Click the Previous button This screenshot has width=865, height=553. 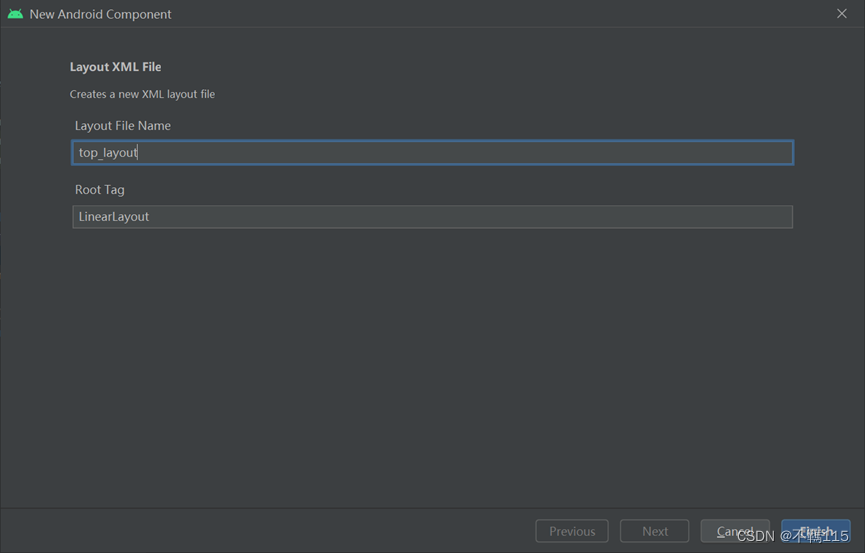point(572,531)
